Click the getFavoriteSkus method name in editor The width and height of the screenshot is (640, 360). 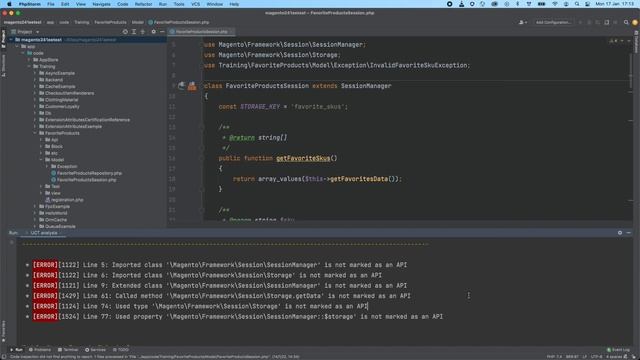pos(303,158)
